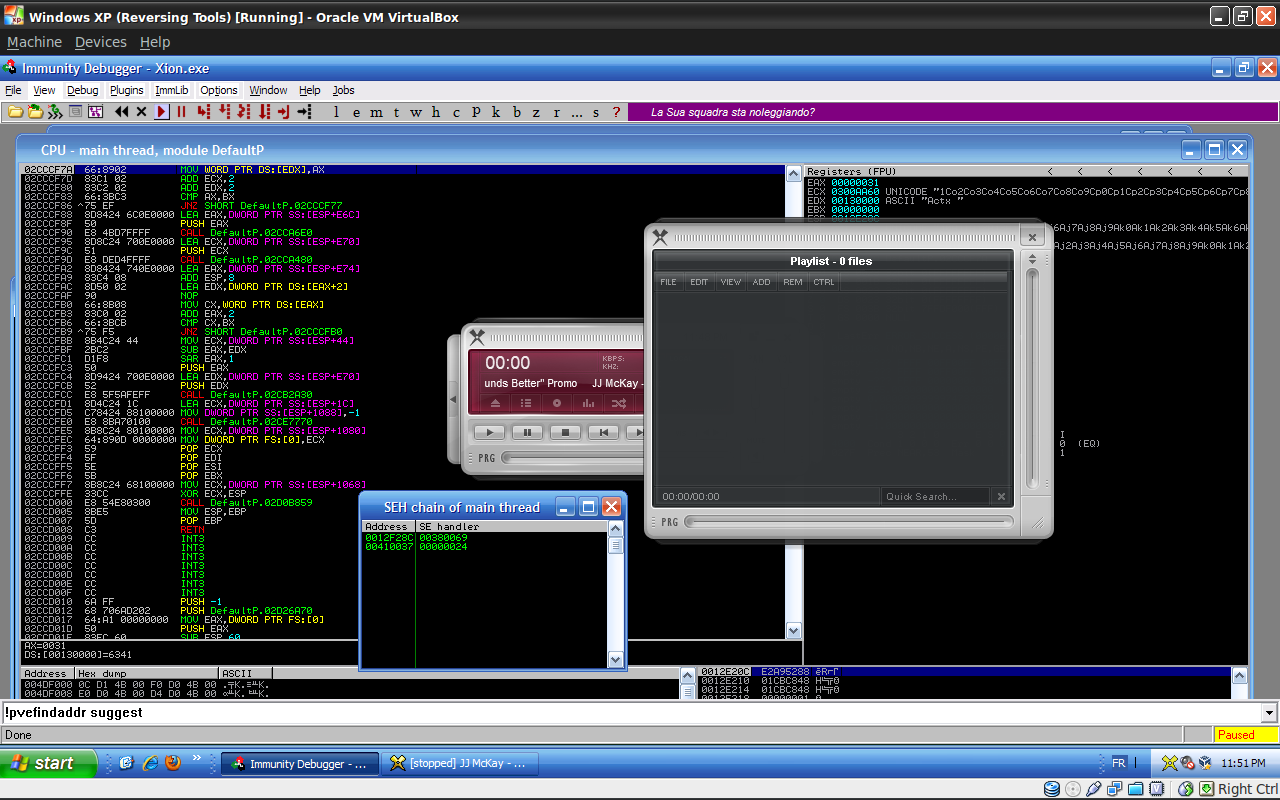Open the File menu in Immunity Debugger

[x=13, y=90]
